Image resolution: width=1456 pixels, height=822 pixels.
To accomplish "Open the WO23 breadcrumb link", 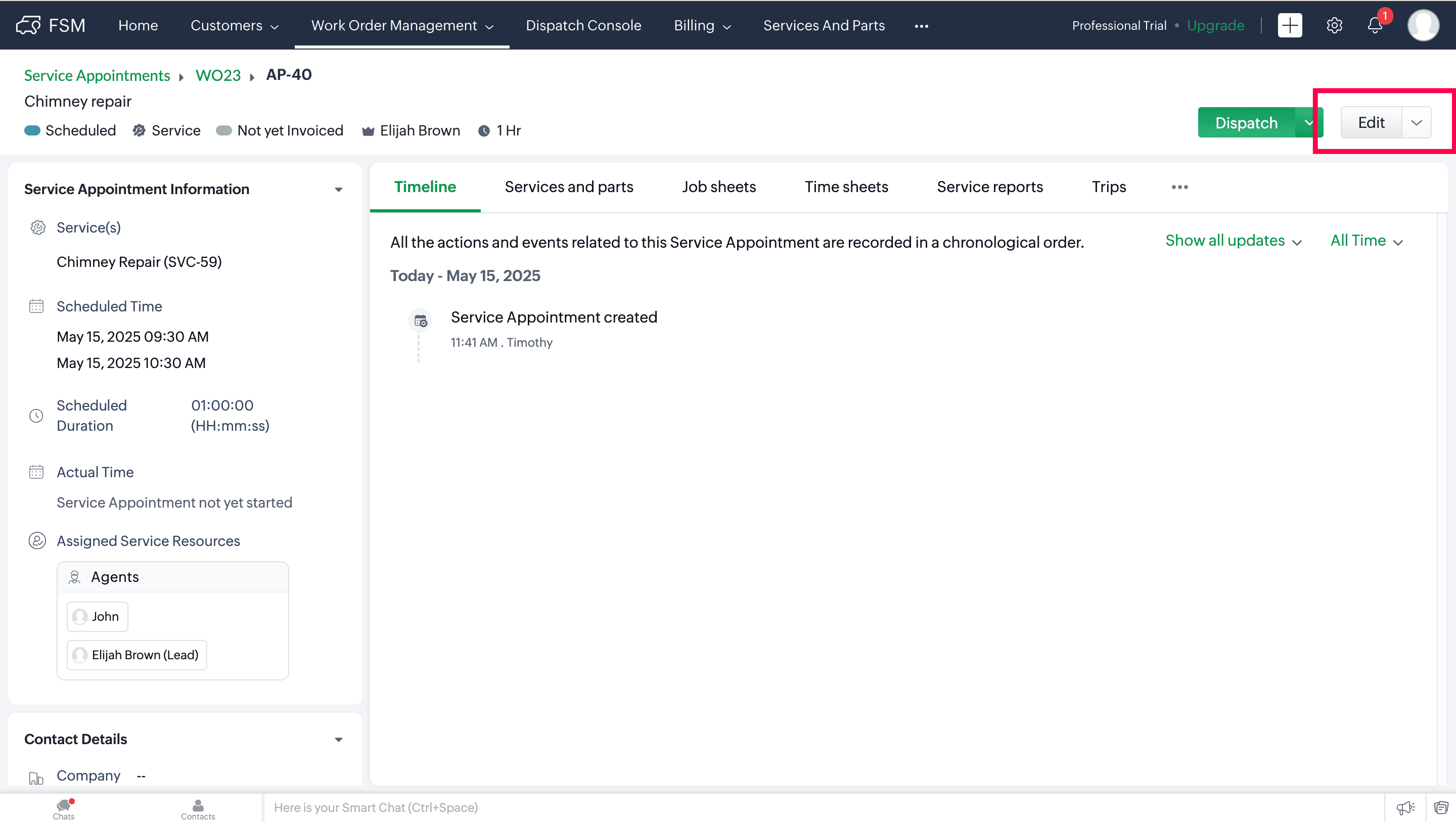I will [x=218, y=75].
